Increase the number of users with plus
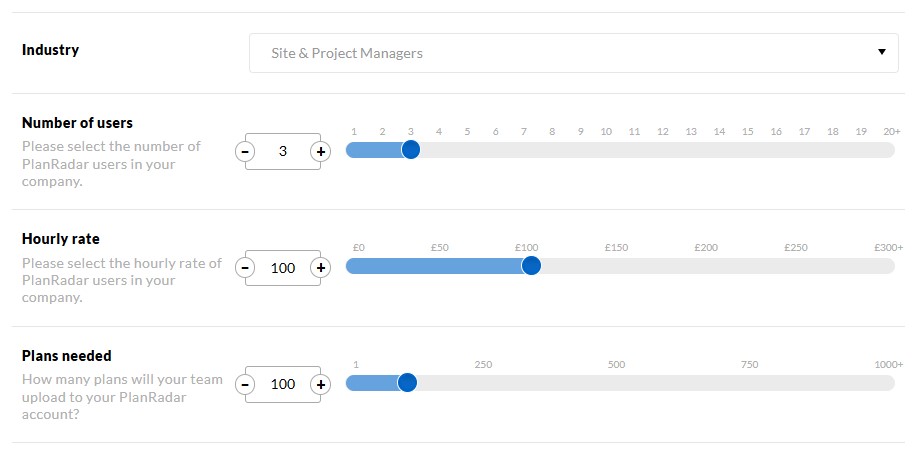This screenshot has width=921, height=466. 320,152
